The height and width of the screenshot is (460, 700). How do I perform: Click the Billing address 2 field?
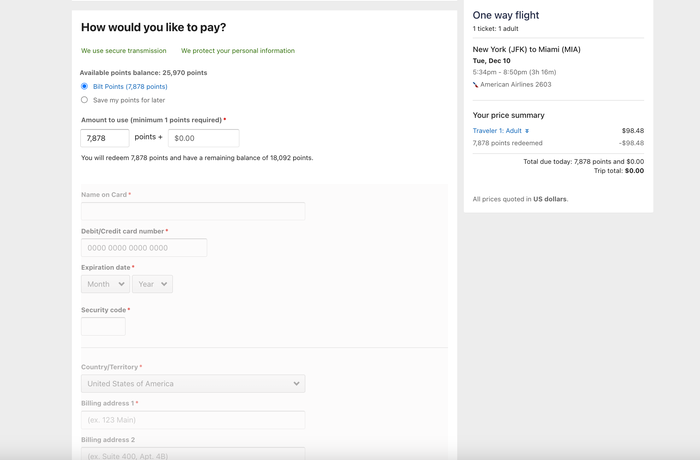pos(193,454)
